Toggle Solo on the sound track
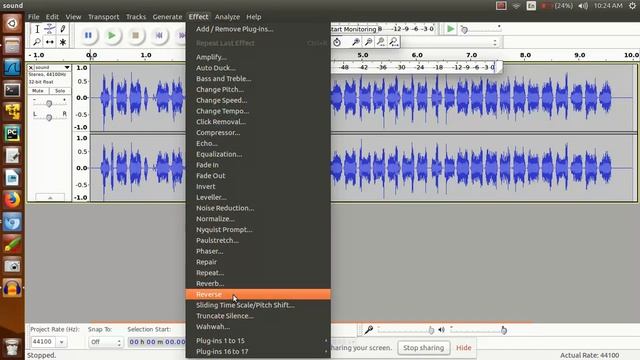Viewport: 640px width, 360px height. 60,91
